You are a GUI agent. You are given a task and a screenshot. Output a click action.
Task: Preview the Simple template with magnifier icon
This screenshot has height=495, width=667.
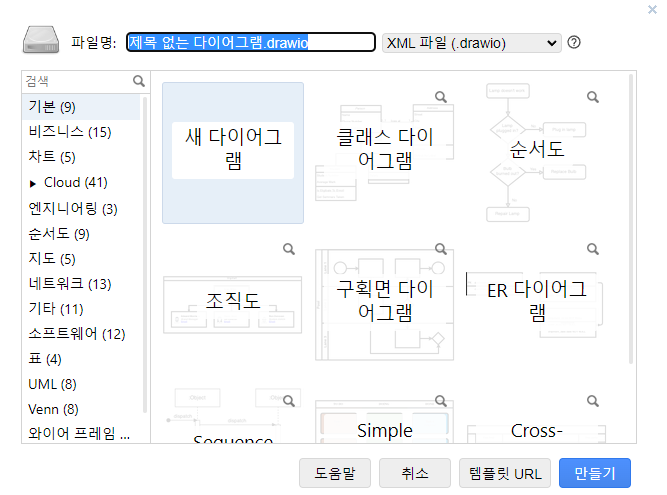[x=441, y=401]
